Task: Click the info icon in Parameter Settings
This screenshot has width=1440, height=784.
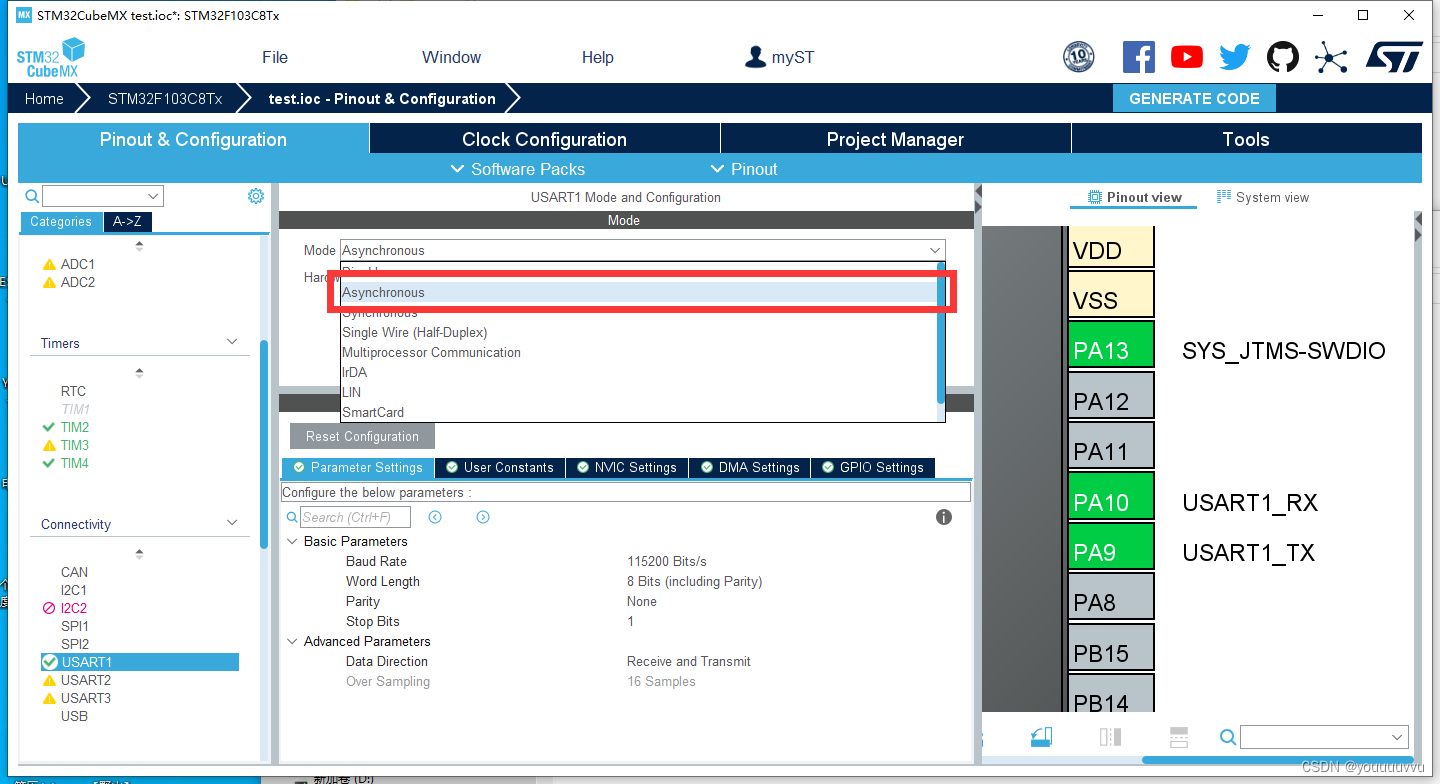Action: pyautogui.click(x=943, y=517)
